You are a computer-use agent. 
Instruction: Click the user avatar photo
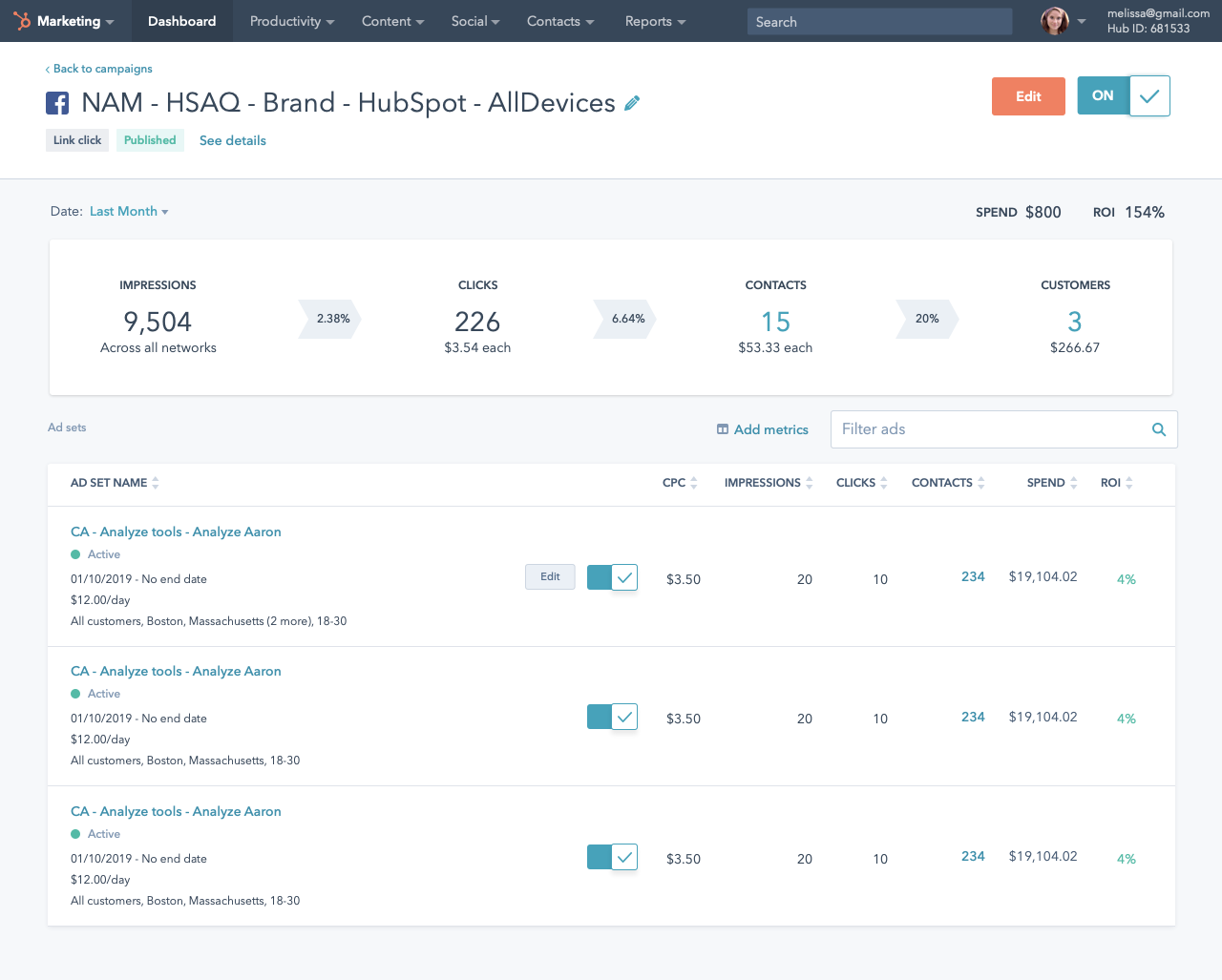click(1055, 21)
